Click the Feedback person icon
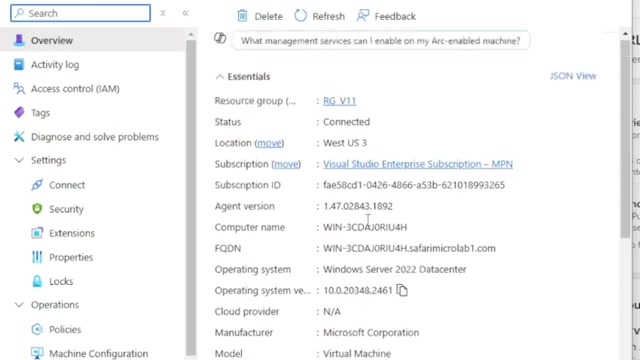 pyautogui.click(x=362, y=16)
